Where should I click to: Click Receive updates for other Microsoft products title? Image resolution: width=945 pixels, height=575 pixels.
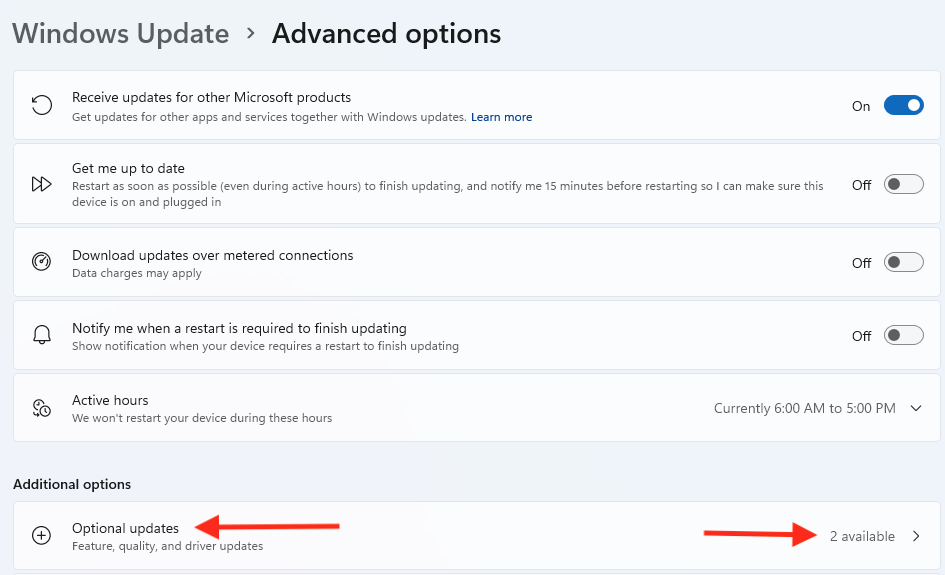point(212,97)
